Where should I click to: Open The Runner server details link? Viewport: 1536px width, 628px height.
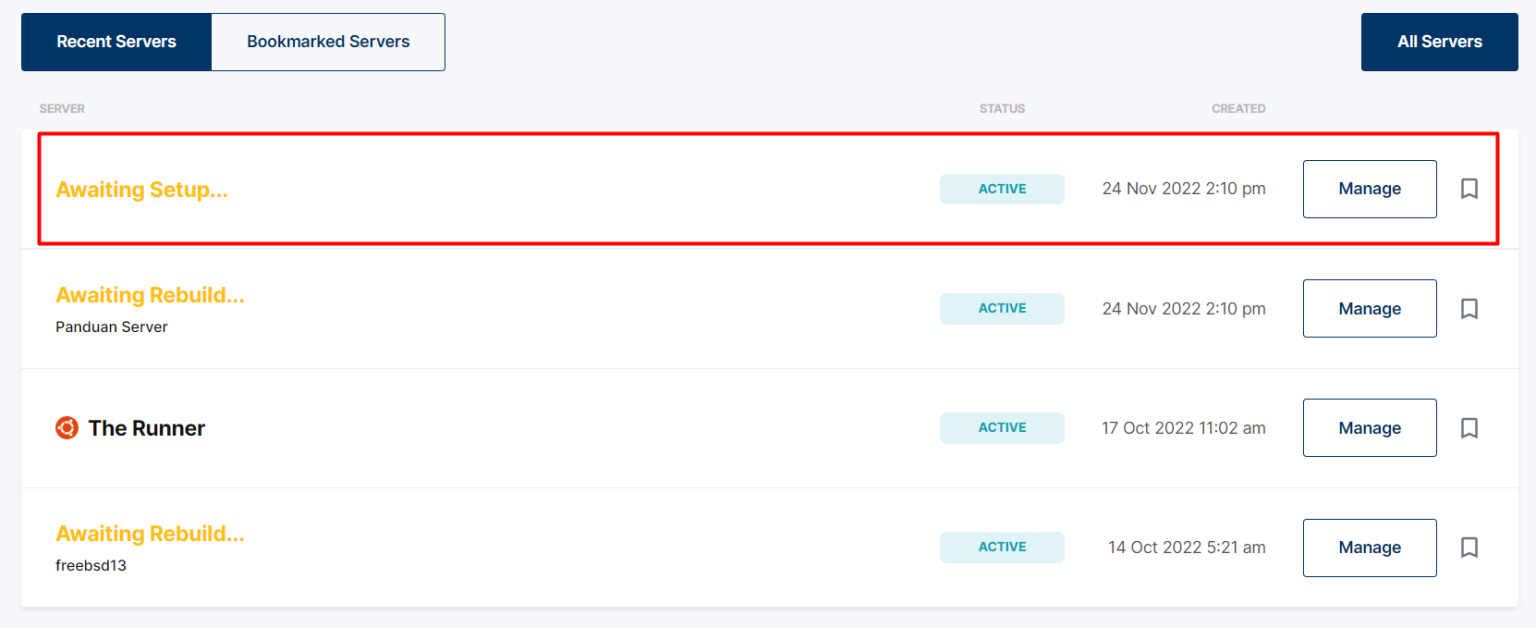pyautogui.click(x=147, y=428)
